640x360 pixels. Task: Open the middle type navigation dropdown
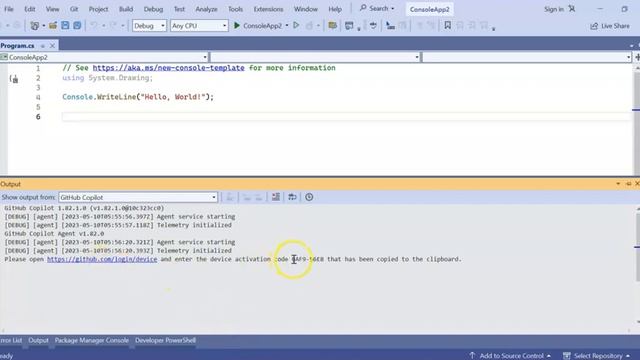(315, 57)
